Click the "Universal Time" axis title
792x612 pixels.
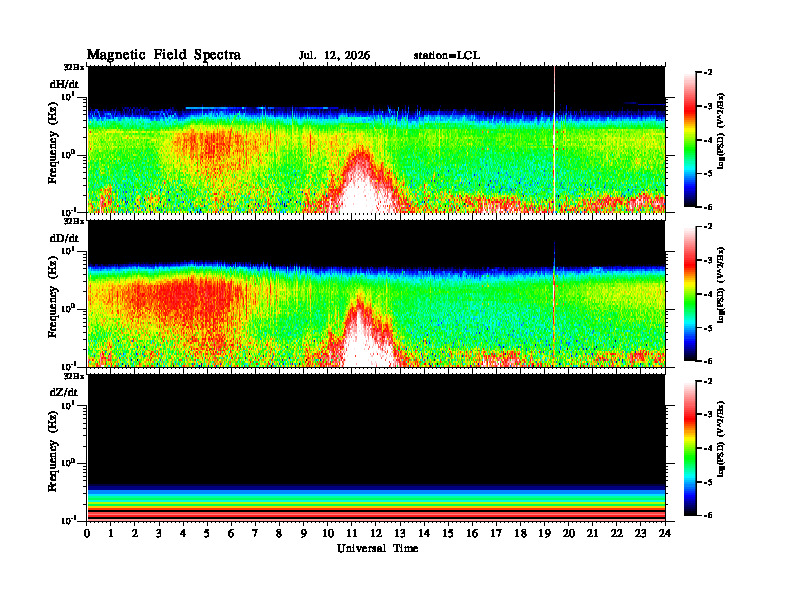pyautogui.click(x=377, y=548)
